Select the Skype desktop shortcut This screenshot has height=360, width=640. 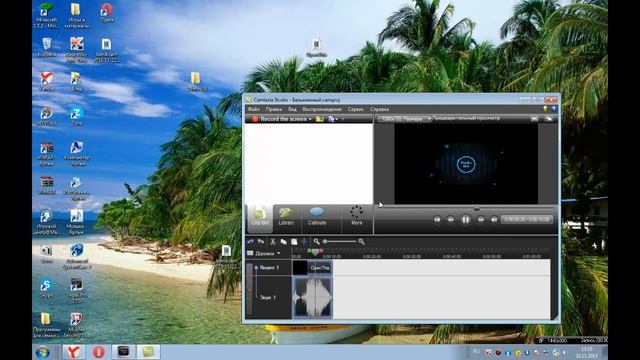46,288
